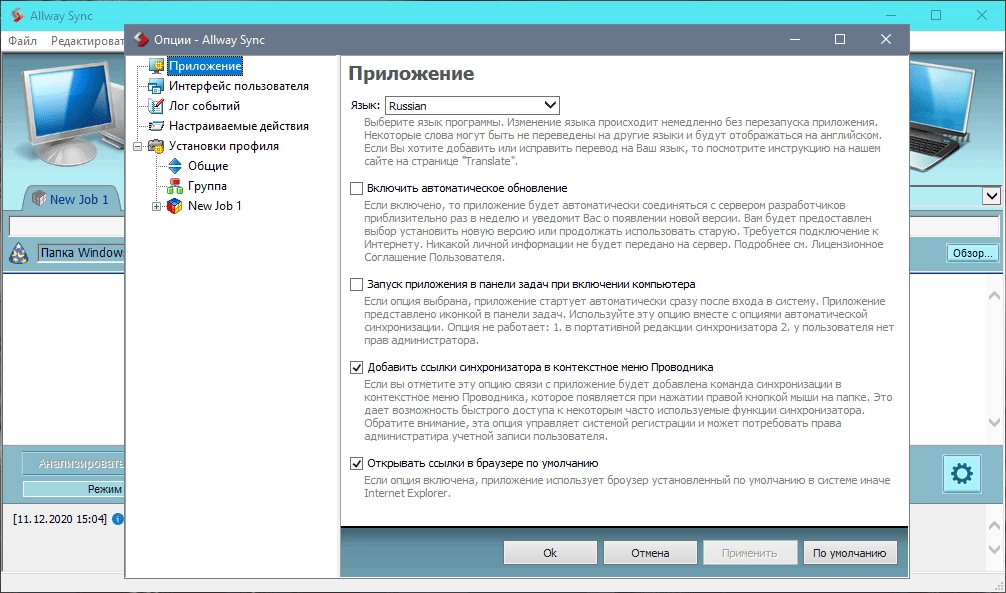This screenshot has width=1006, height=593.
Task: Open the Редактировать menu in main window
Action: tap(87, 40)
